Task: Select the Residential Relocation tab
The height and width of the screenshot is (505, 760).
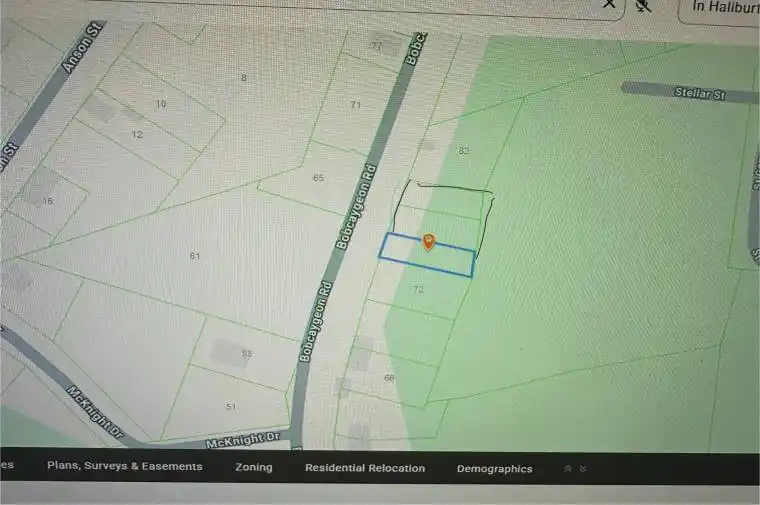Action: (364, 468)
